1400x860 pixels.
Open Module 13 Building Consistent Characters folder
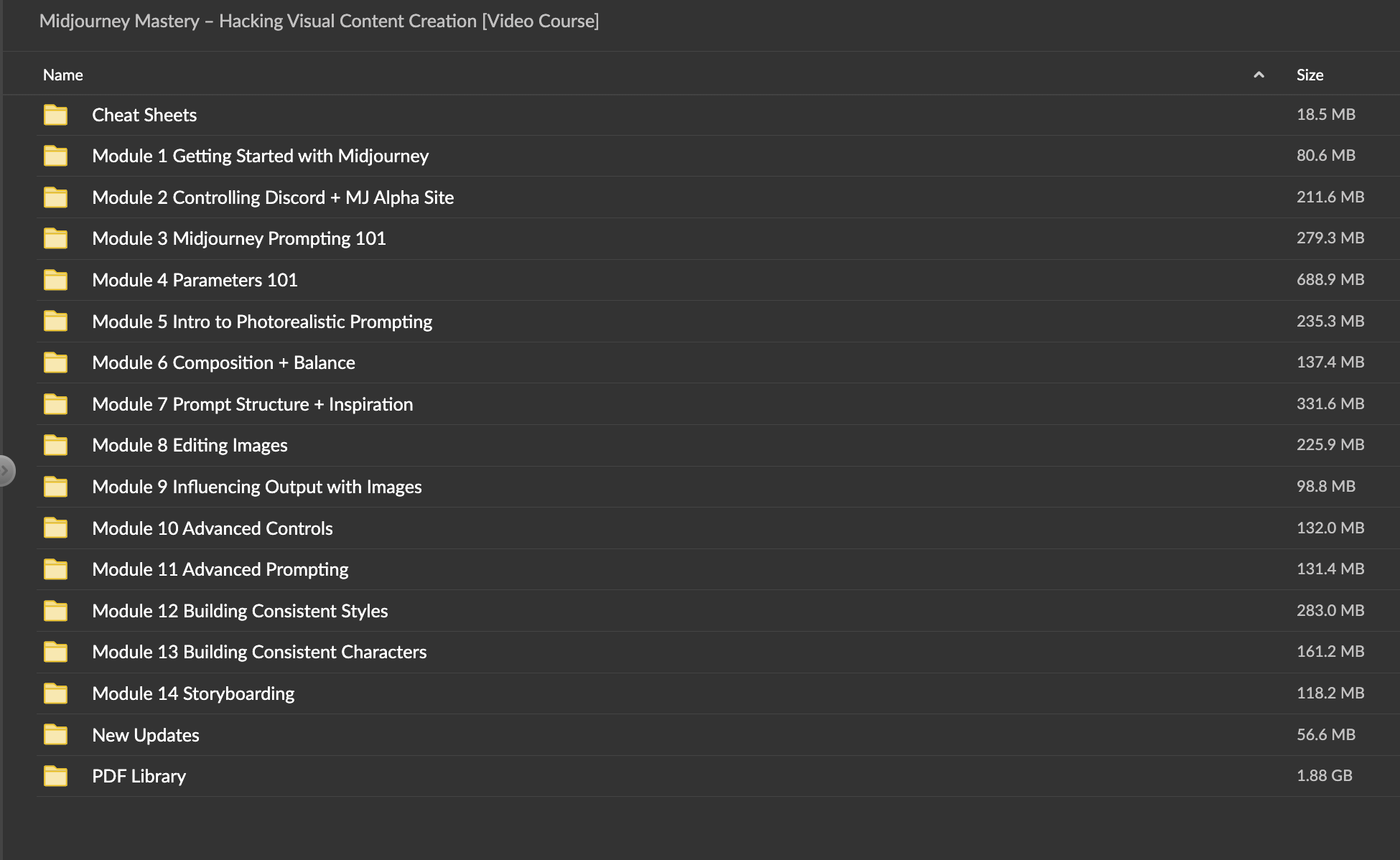(x=259, y=651)
